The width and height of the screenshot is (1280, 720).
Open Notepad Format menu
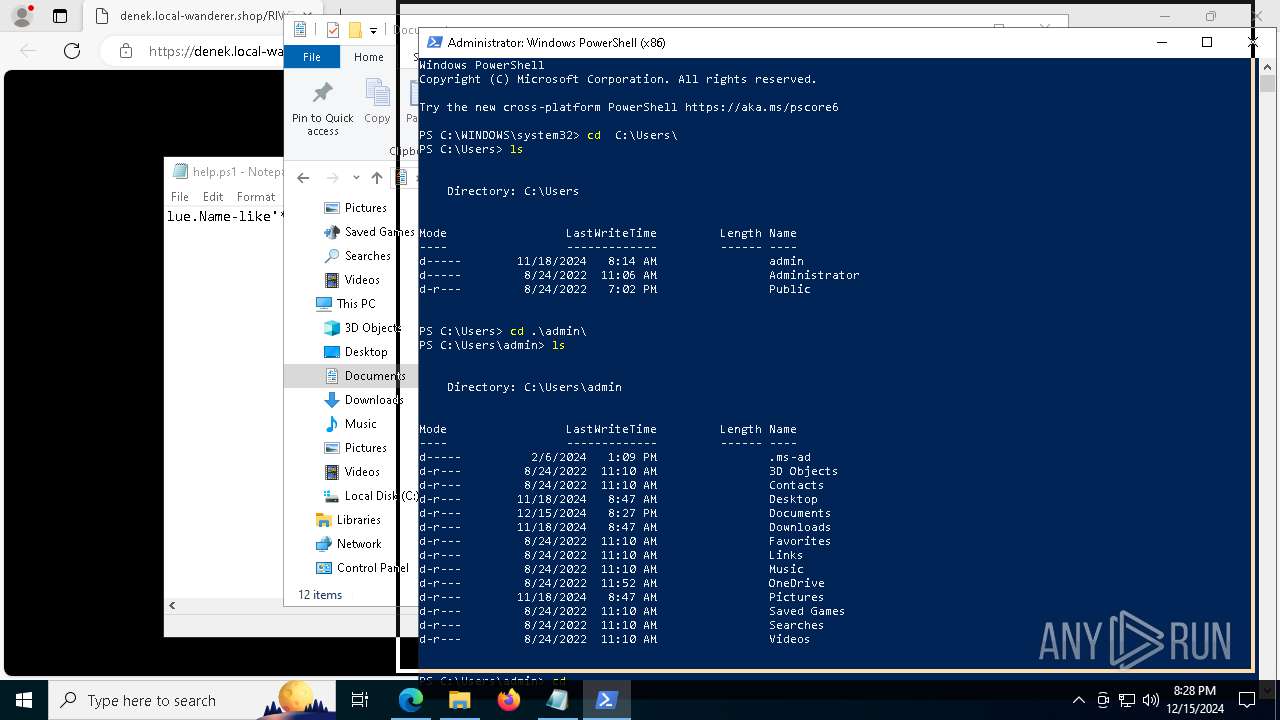pyautogui.click(x=256, y=197)
